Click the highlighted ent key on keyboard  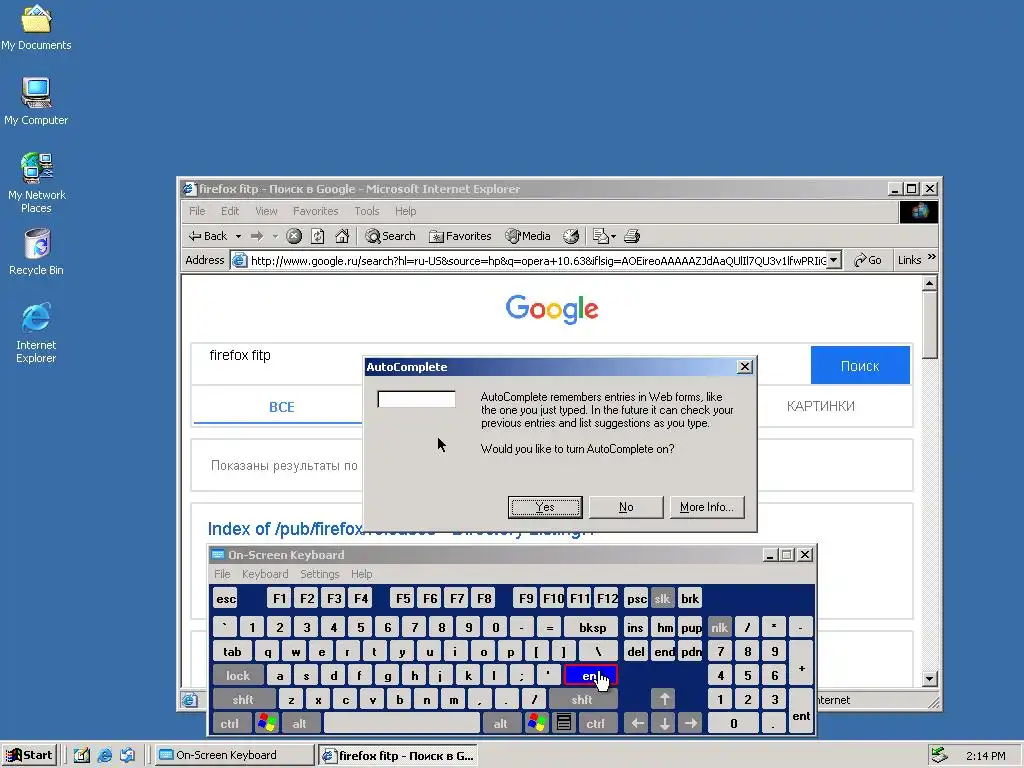tap(590, 676)
